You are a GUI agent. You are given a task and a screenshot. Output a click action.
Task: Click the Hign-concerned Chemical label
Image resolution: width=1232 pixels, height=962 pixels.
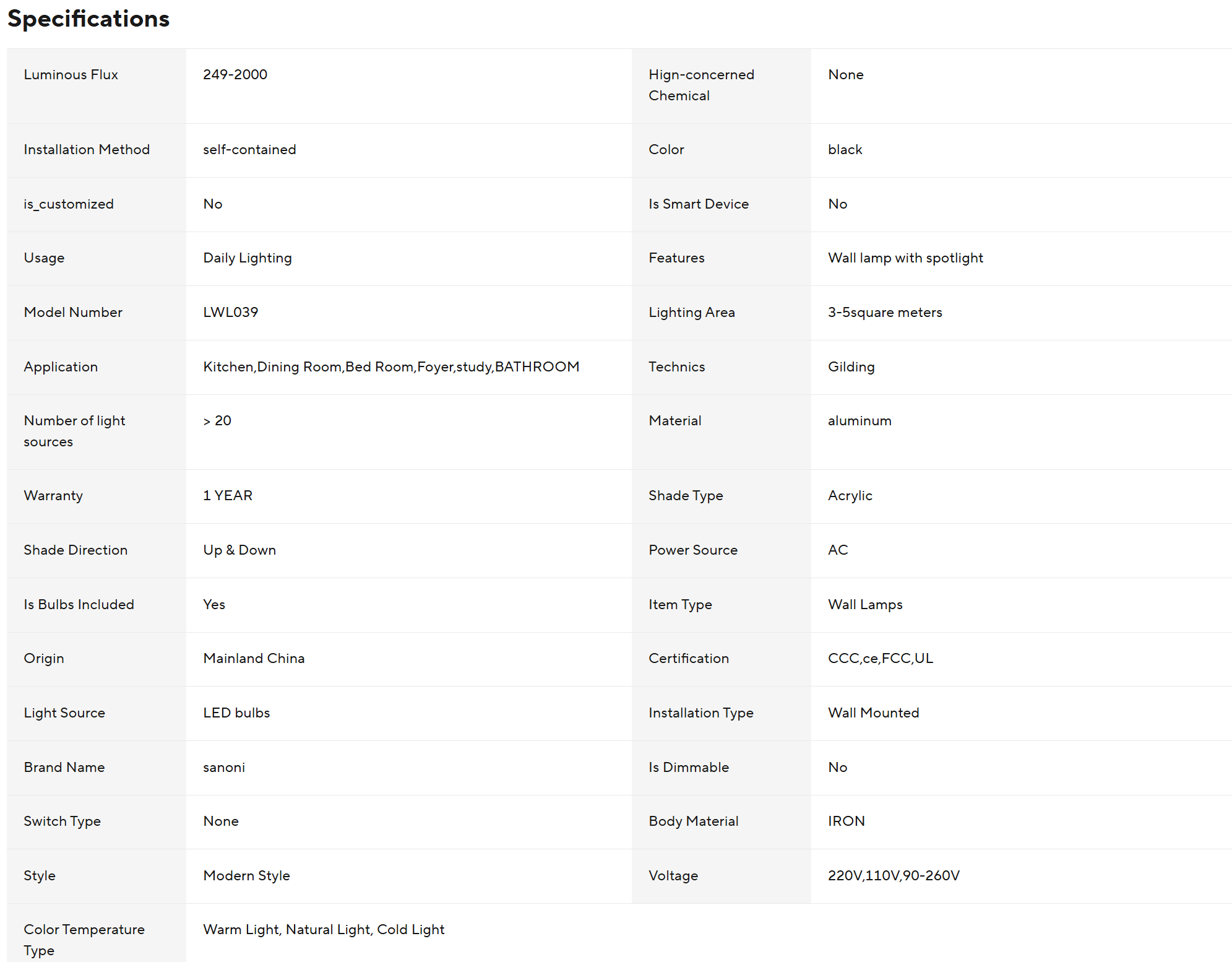[701, 85]
